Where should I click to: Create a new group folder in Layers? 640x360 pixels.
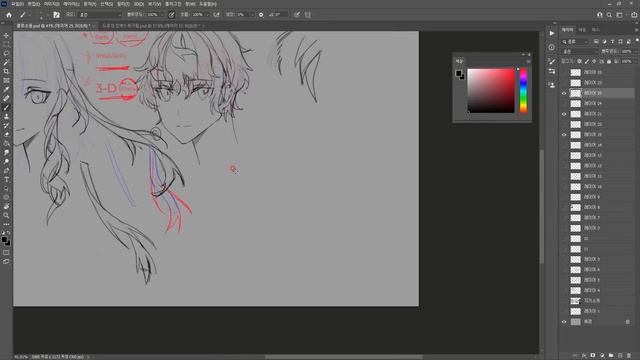click(x=611, y=356)
